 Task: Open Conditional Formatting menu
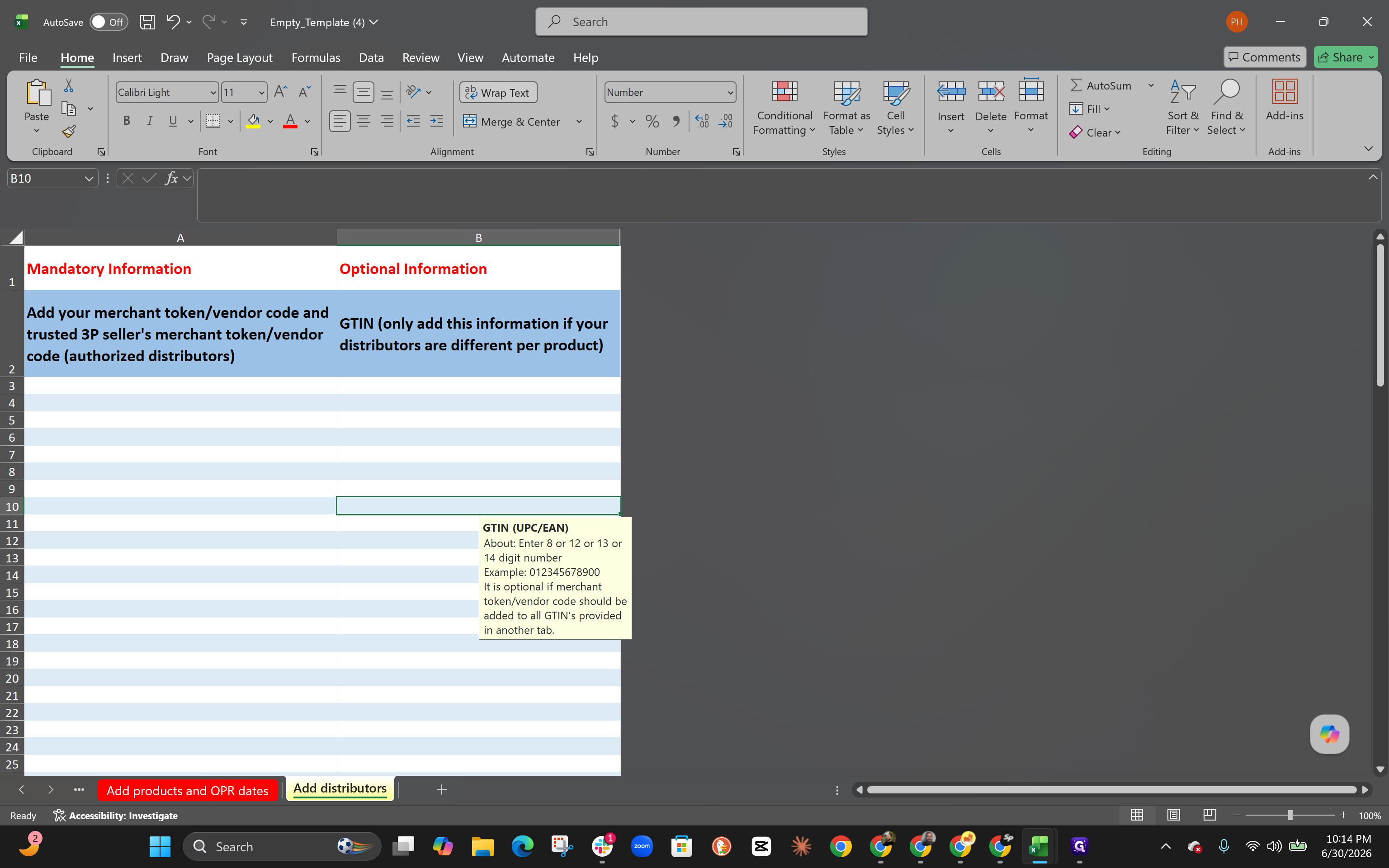click(x=784, y=107)
